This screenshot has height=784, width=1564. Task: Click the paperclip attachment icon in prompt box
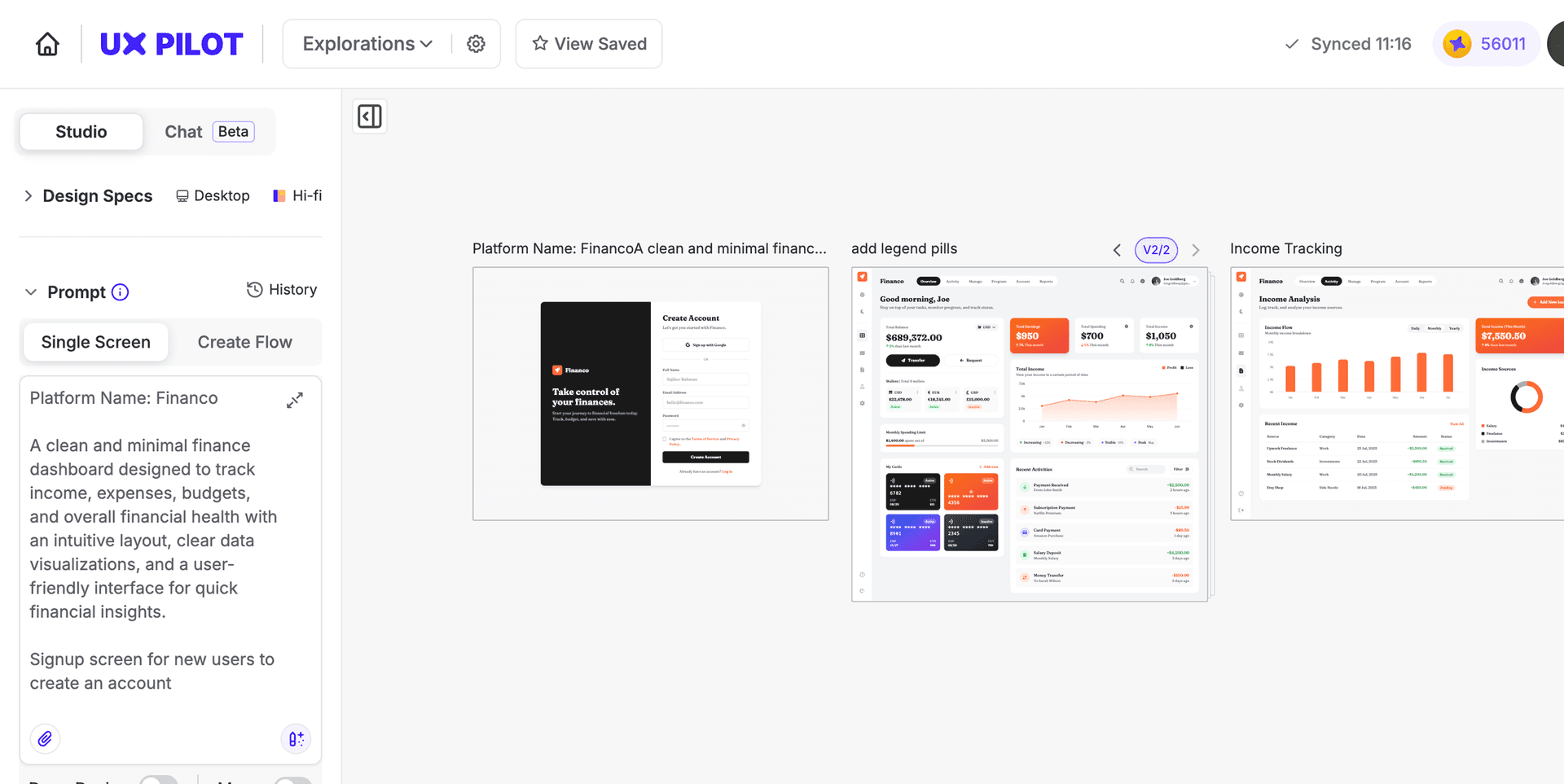click(x=45, y=738)
